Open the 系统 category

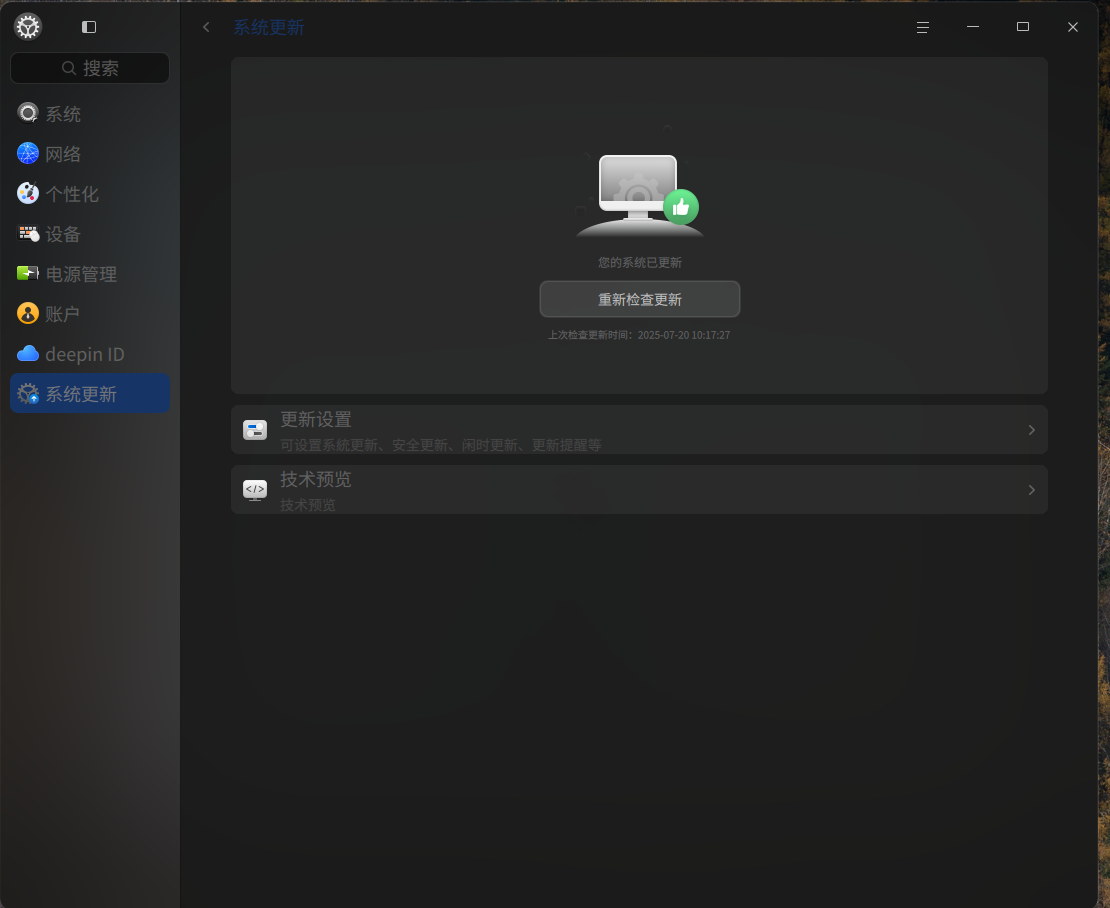coord(90,114)
